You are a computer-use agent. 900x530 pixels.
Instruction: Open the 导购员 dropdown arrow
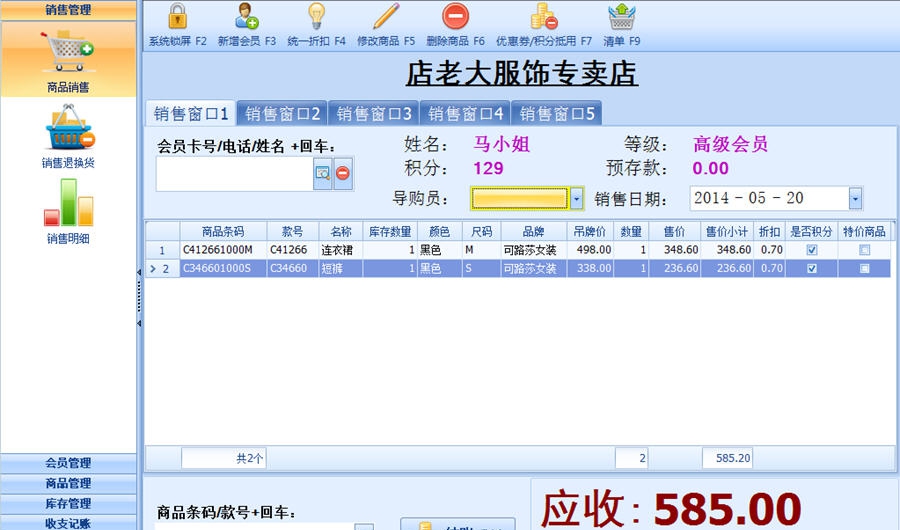tap(576, 199)
